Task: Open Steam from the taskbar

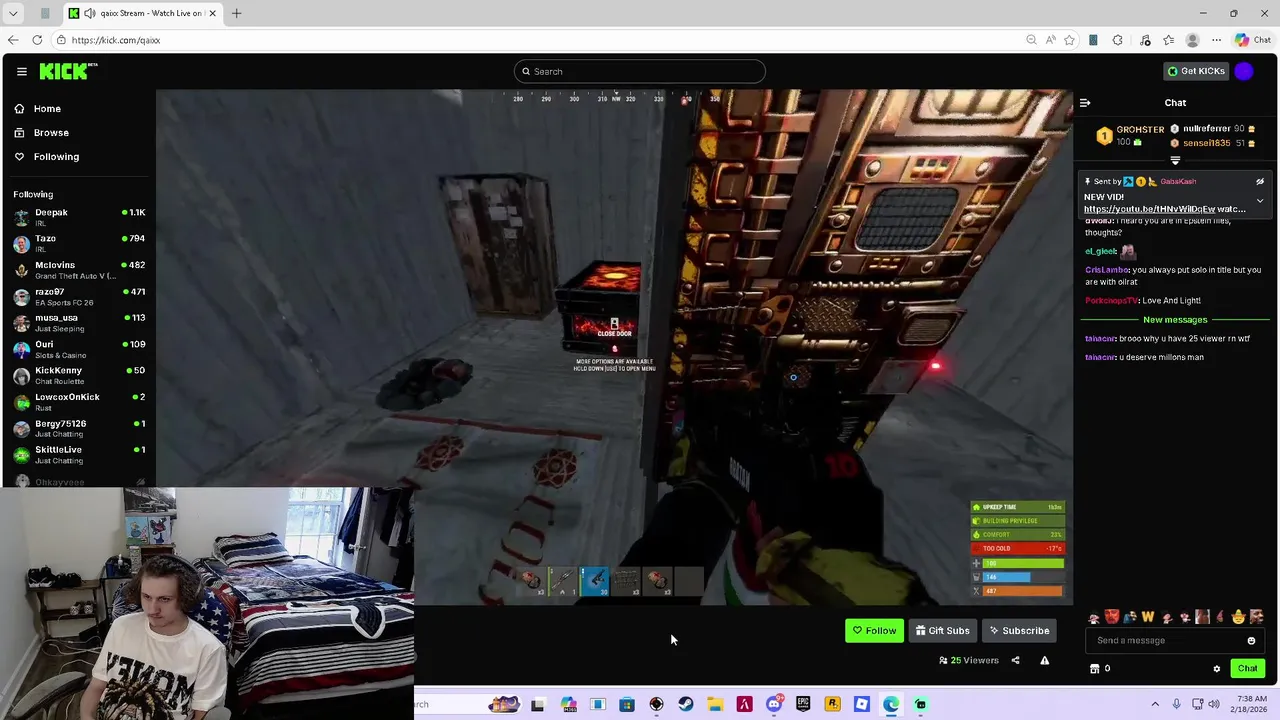Action: pos(685,704)
